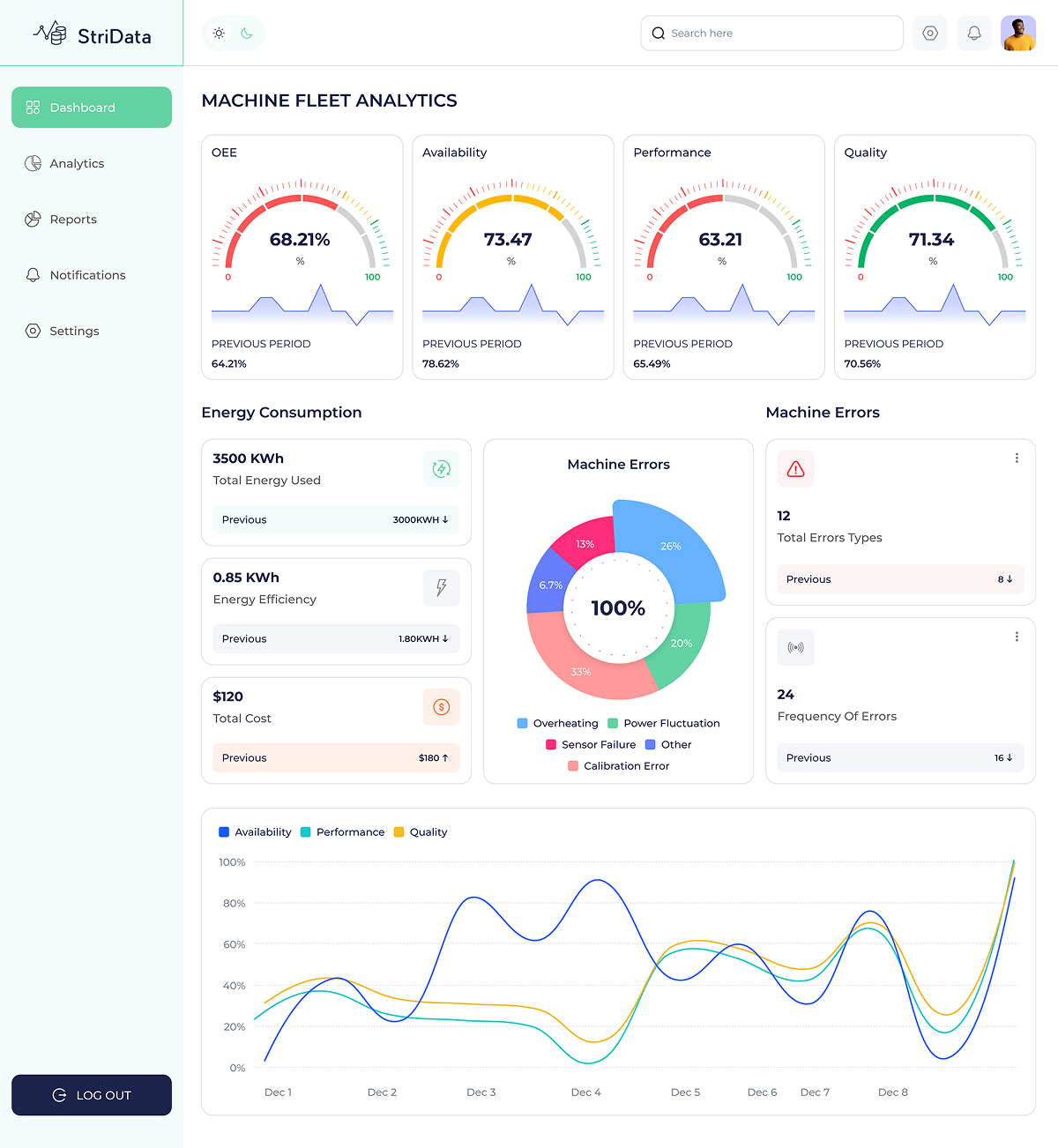1058x1148 pixels.
Task: Switch to light mode sun toggle
Action: coord(219,34)
